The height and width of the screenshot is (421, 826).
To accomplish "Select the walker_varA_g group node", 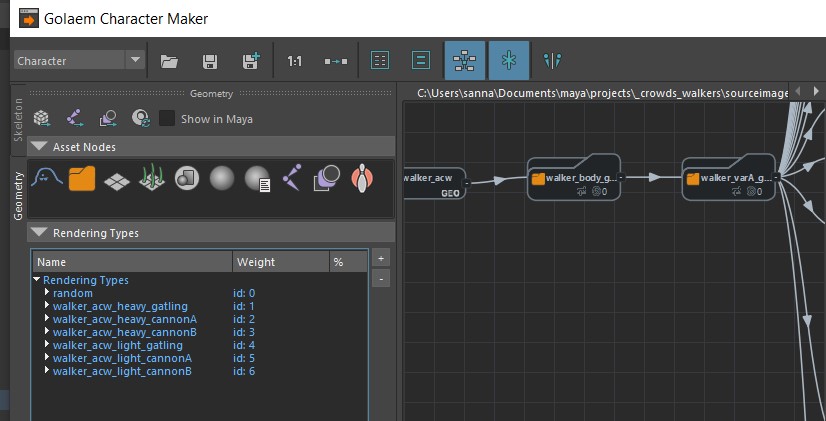I will [729, 178].
